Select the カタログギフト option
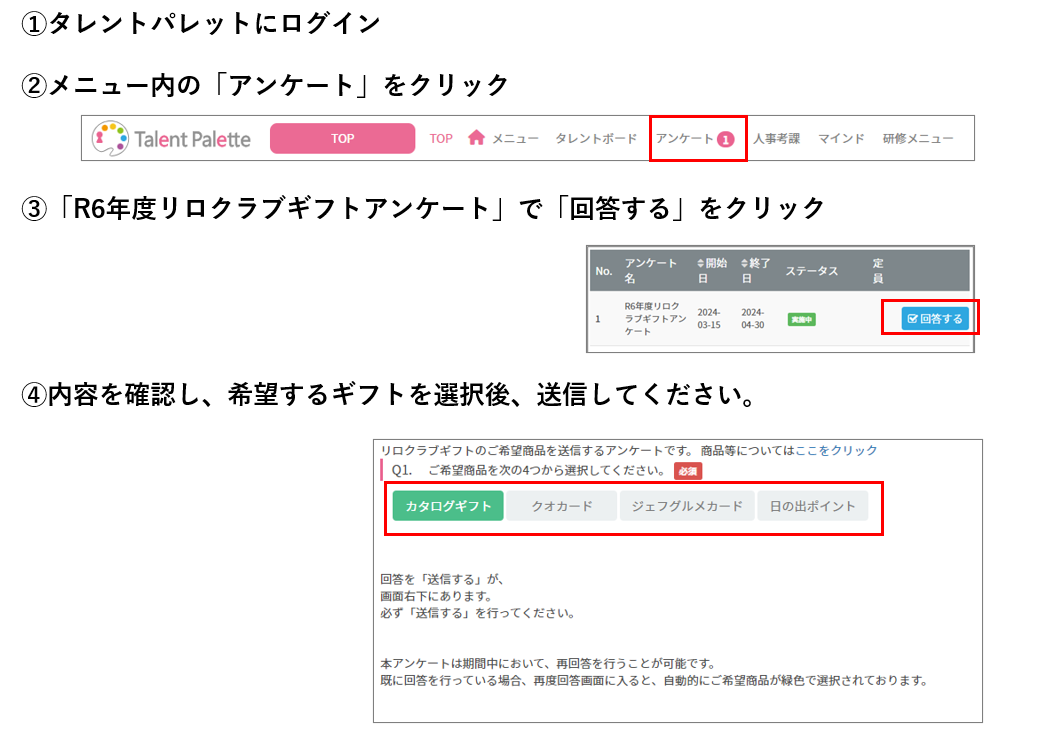Screen dimensions: 1042x731 tap(448, 506)
